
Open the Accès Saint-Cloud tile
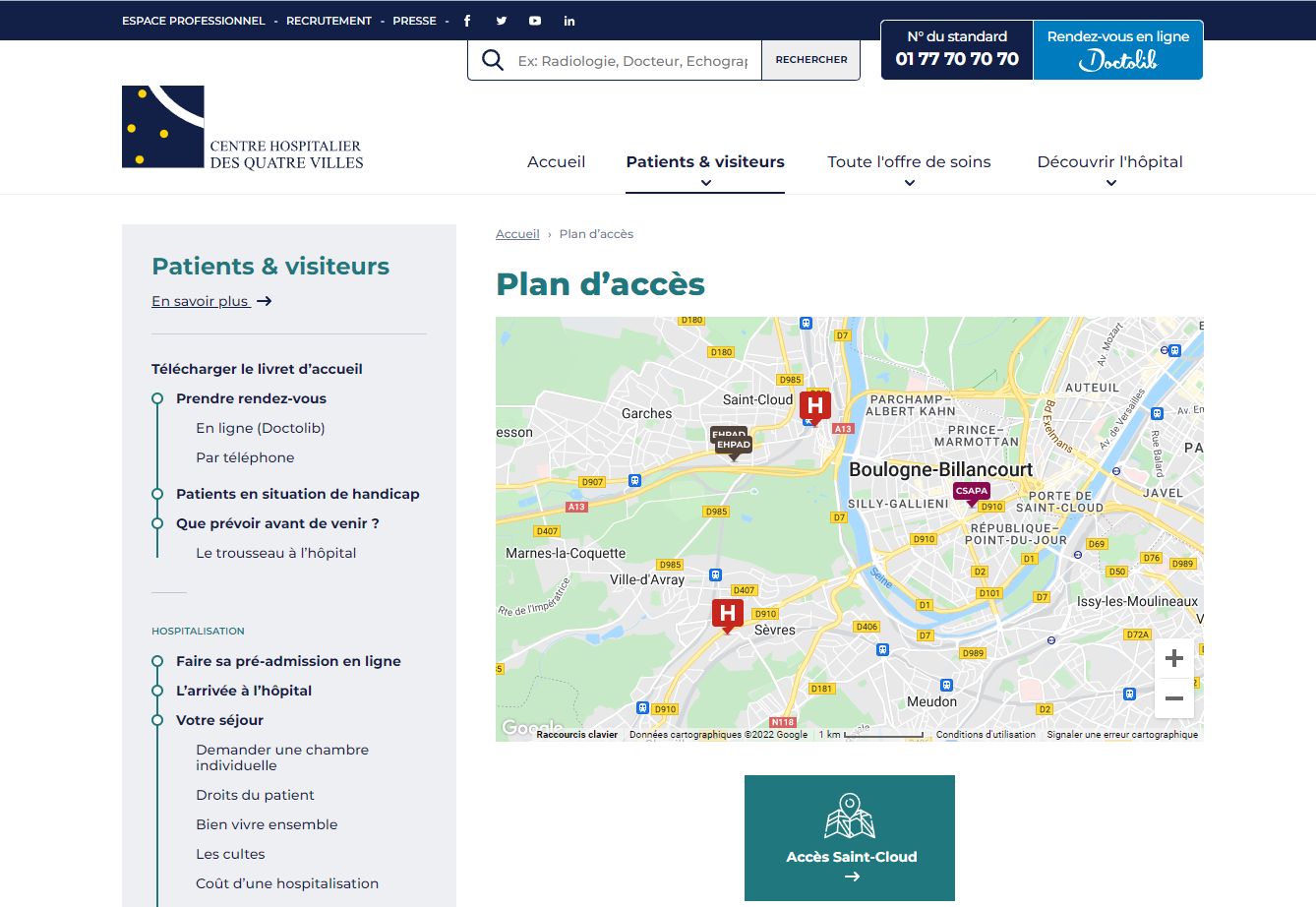click(850, 838)
